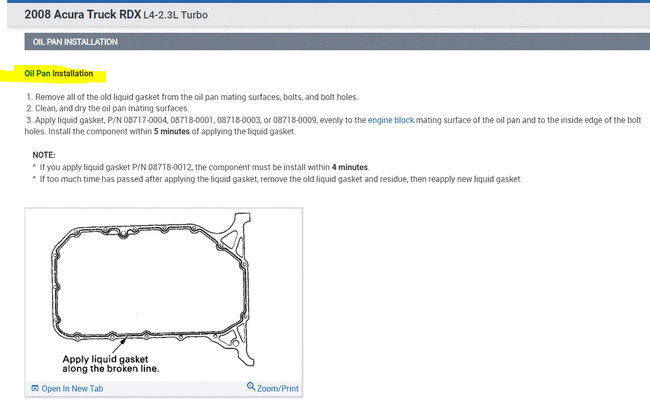Click the Zoom/Print link
Viewport: 650px width, 411px height.
(x=277, y=389)
